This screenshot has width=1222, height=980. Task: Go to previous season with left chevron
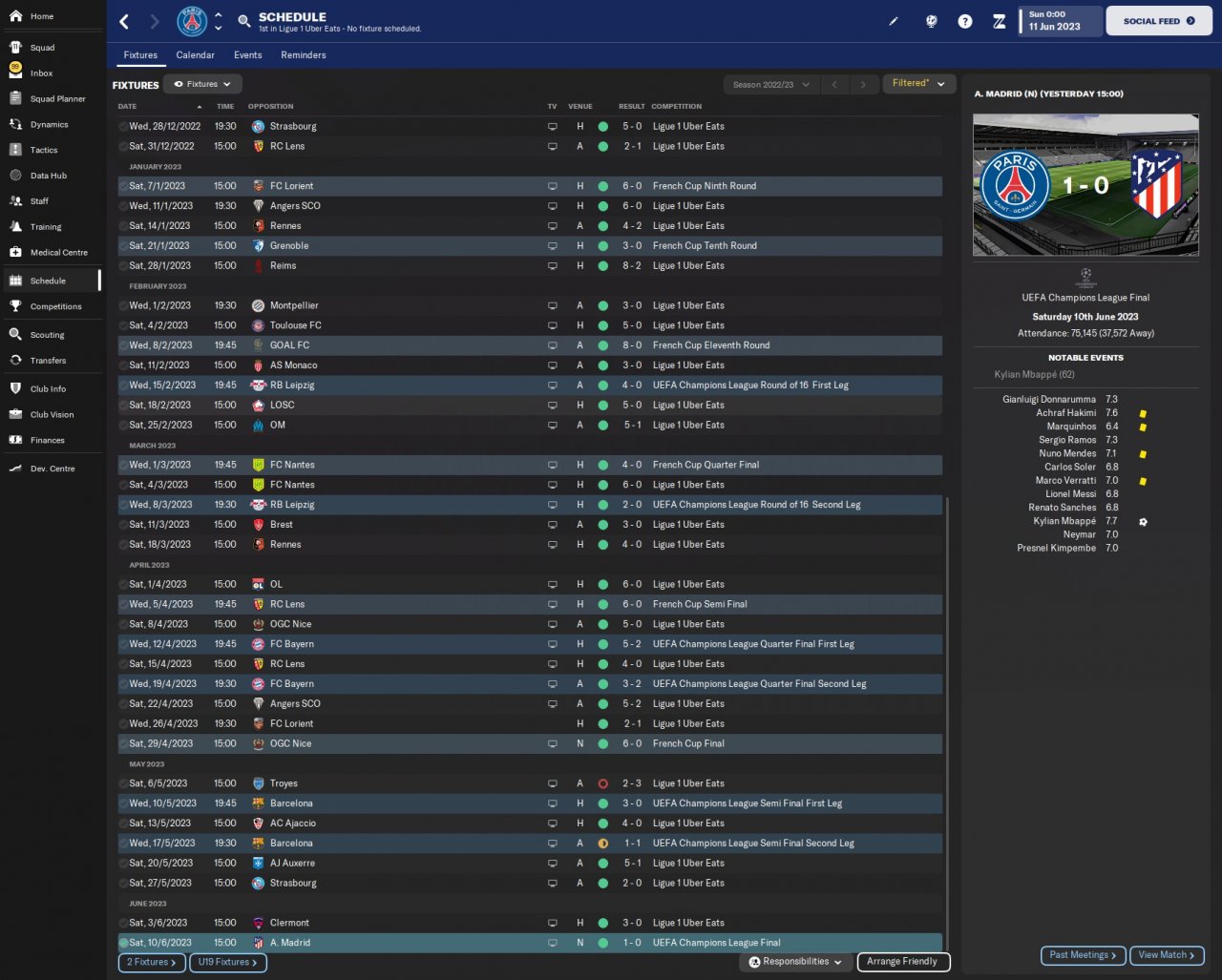click(834, 84)
